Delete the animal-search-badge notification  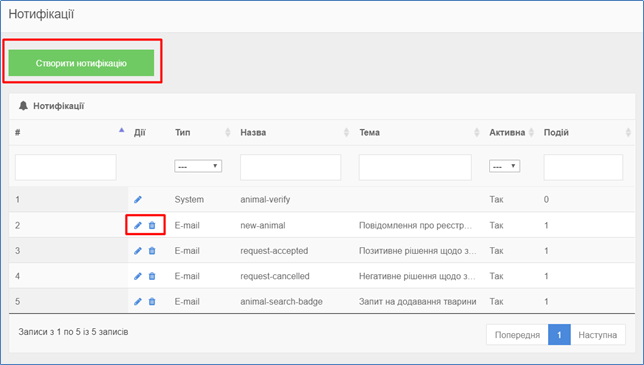152,301
